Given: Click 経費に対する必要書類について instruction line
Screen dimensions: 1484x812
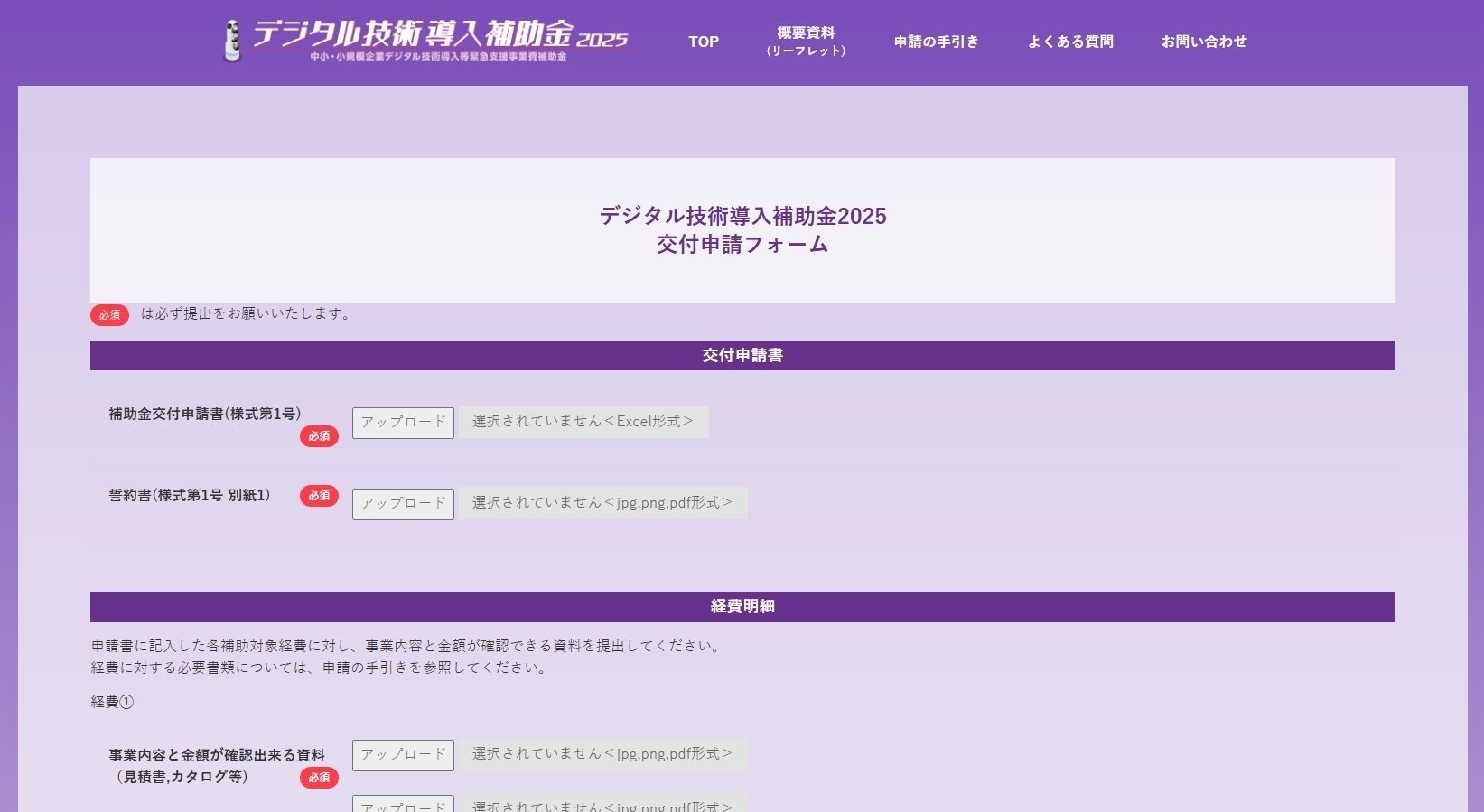Looking at the screenshot, I should pos(320,668).
